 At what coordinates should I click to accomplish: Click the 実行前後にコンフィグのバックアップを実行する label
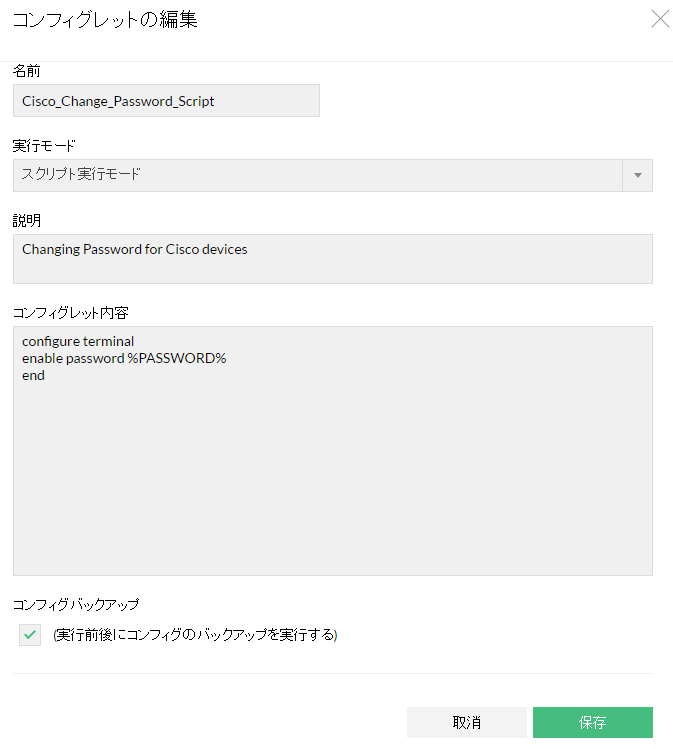click(196, 635)
